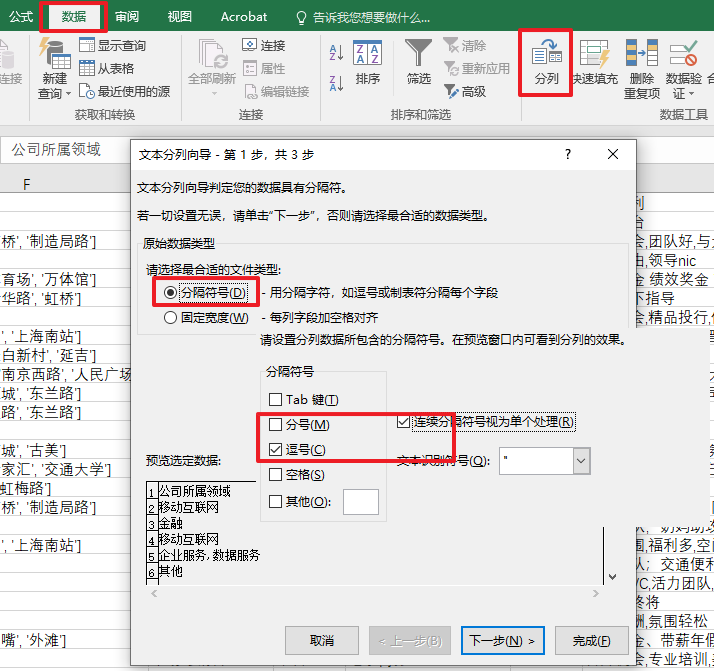Click preview row 其他
719x671 pixels.
171,571
